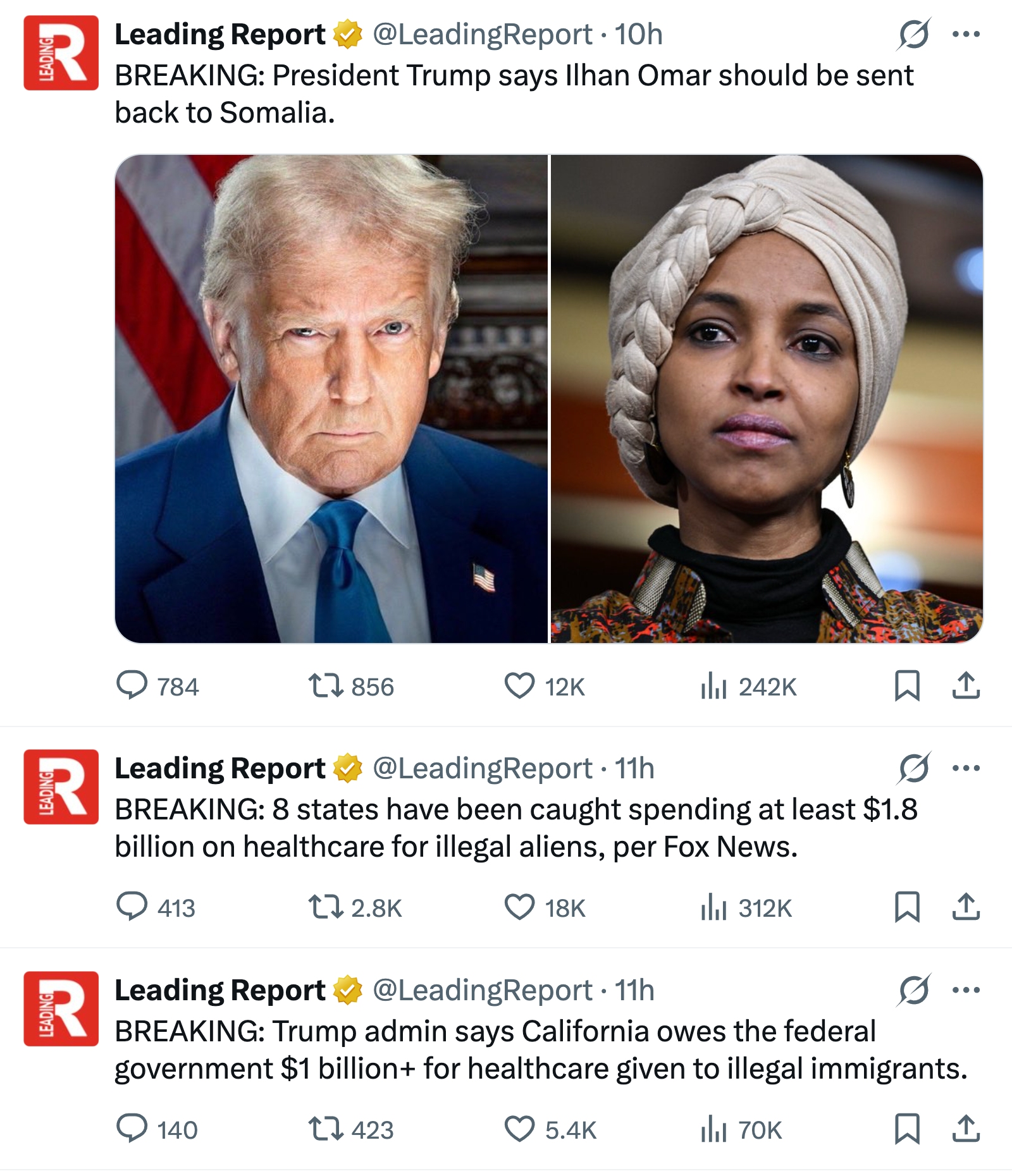Open Grok icon on the 10h post
This screenshot has width=1012, height=1176.
pyautogui.click(x=913, y=34)
